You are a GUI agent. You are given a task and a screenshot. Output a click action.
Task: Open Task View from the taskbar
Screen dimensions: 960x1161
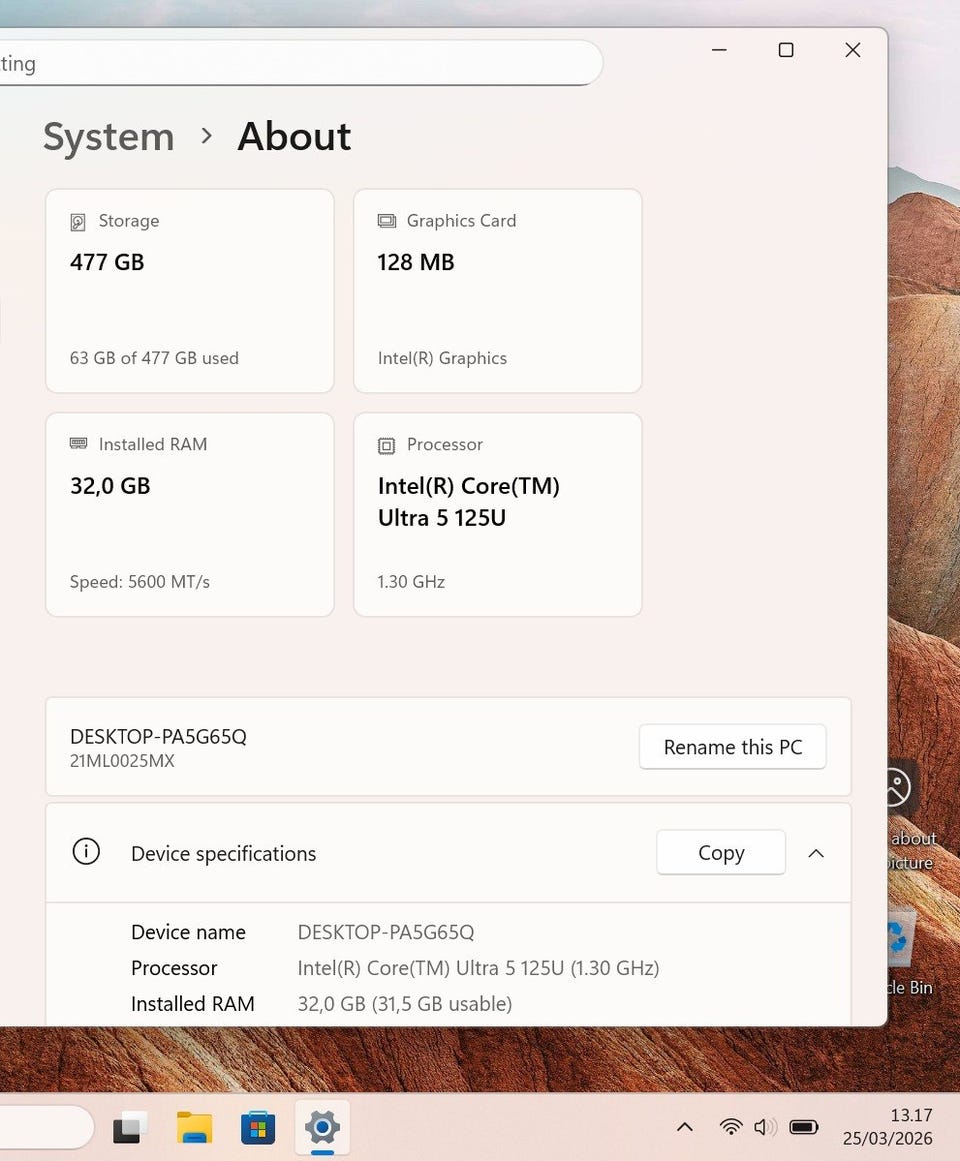tap(130, 1128)
